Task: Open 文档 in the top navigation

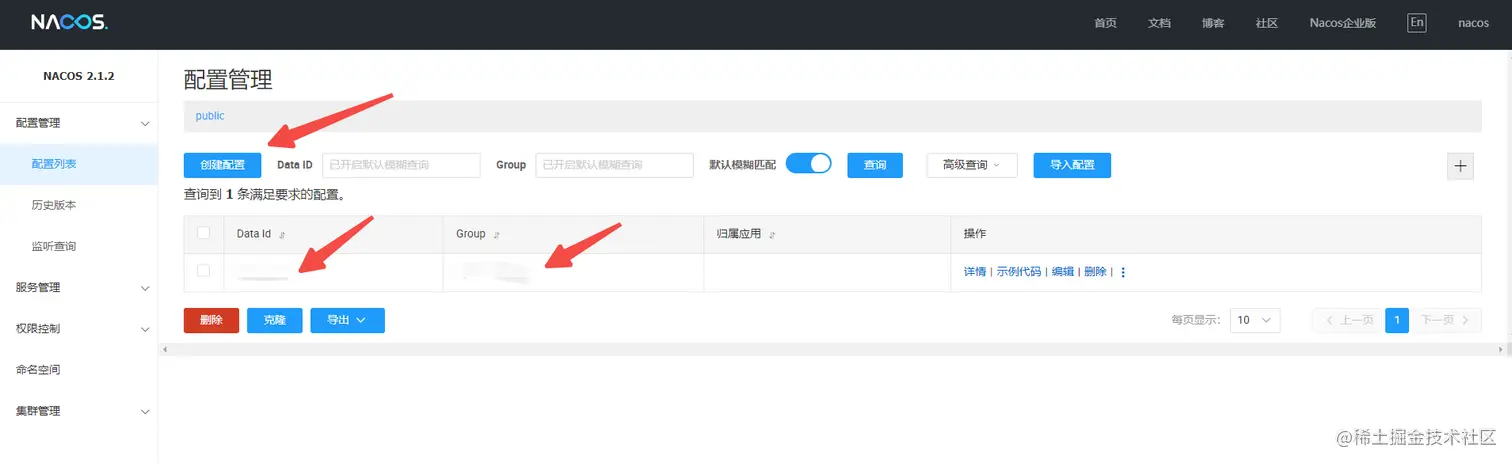Action: (1159, 23)
